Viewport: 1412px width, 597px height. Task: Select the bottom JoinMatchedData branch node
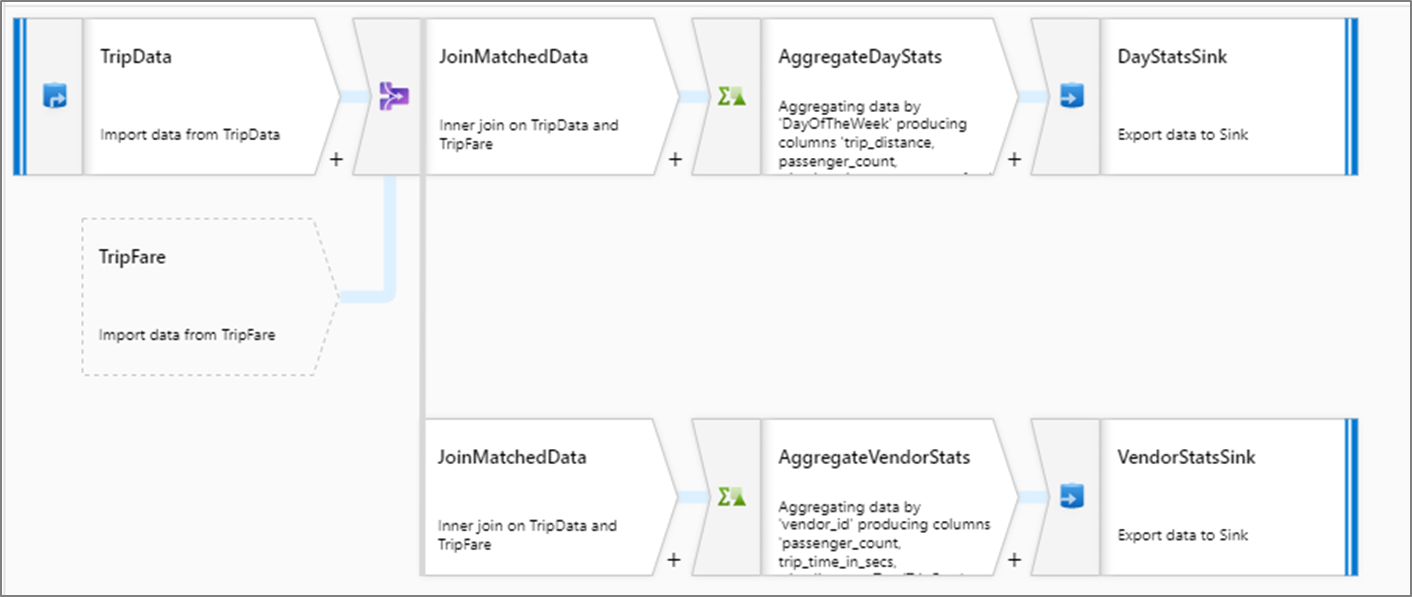(544, 497)
